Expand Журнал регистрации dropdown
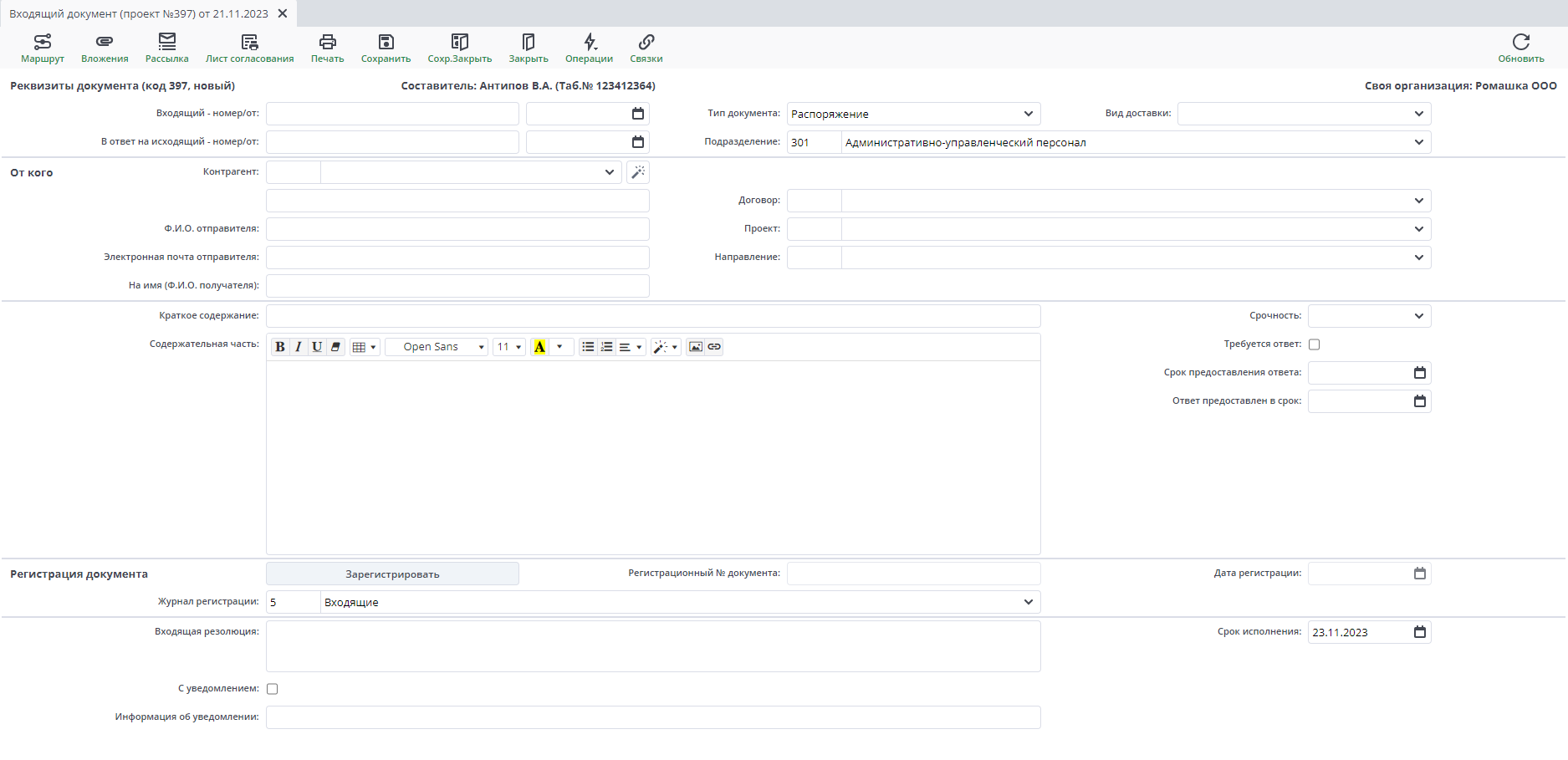The image size is (1568, 760). [1028, 602]
